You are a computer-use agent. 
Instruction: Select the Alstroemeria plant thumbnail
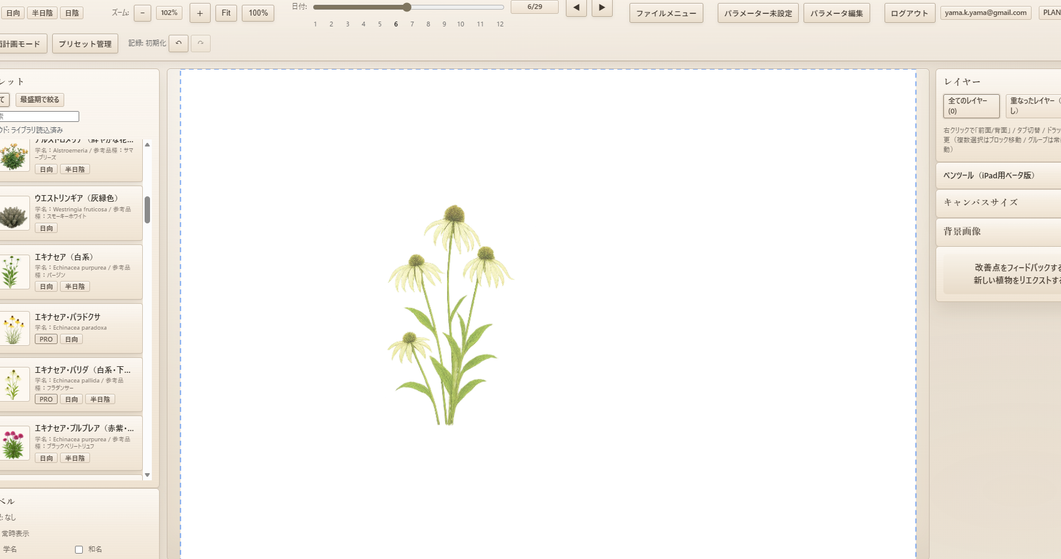tap(14, 156)
